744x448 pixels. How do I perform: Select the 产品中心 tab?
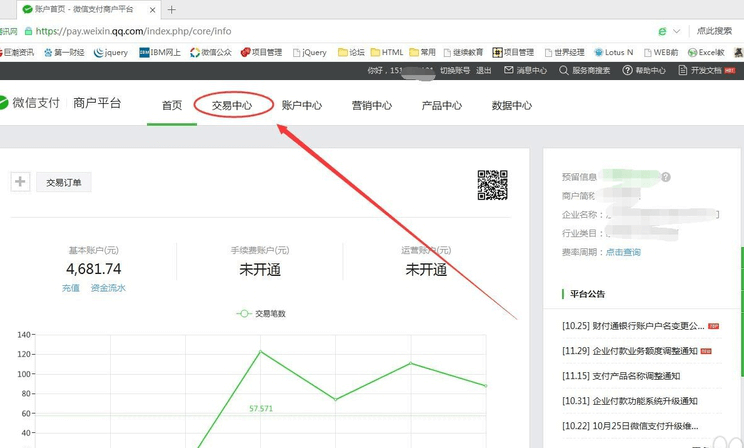click(442, 105)
